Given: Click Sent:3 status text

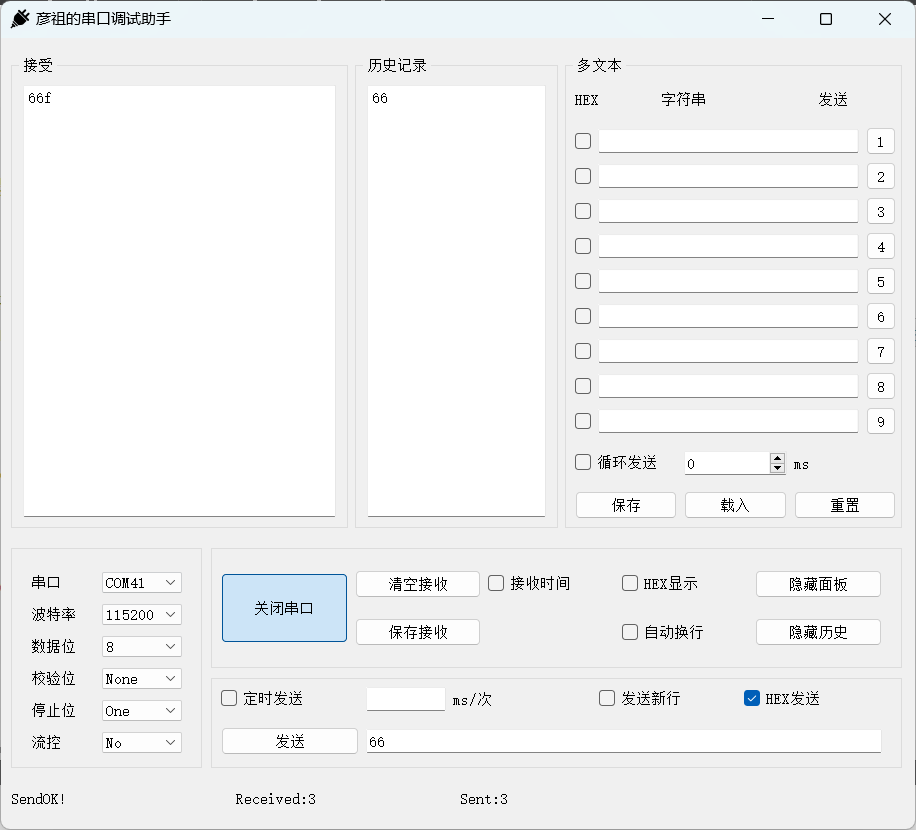Looking at the screenshot, I should tap(484, 799).
